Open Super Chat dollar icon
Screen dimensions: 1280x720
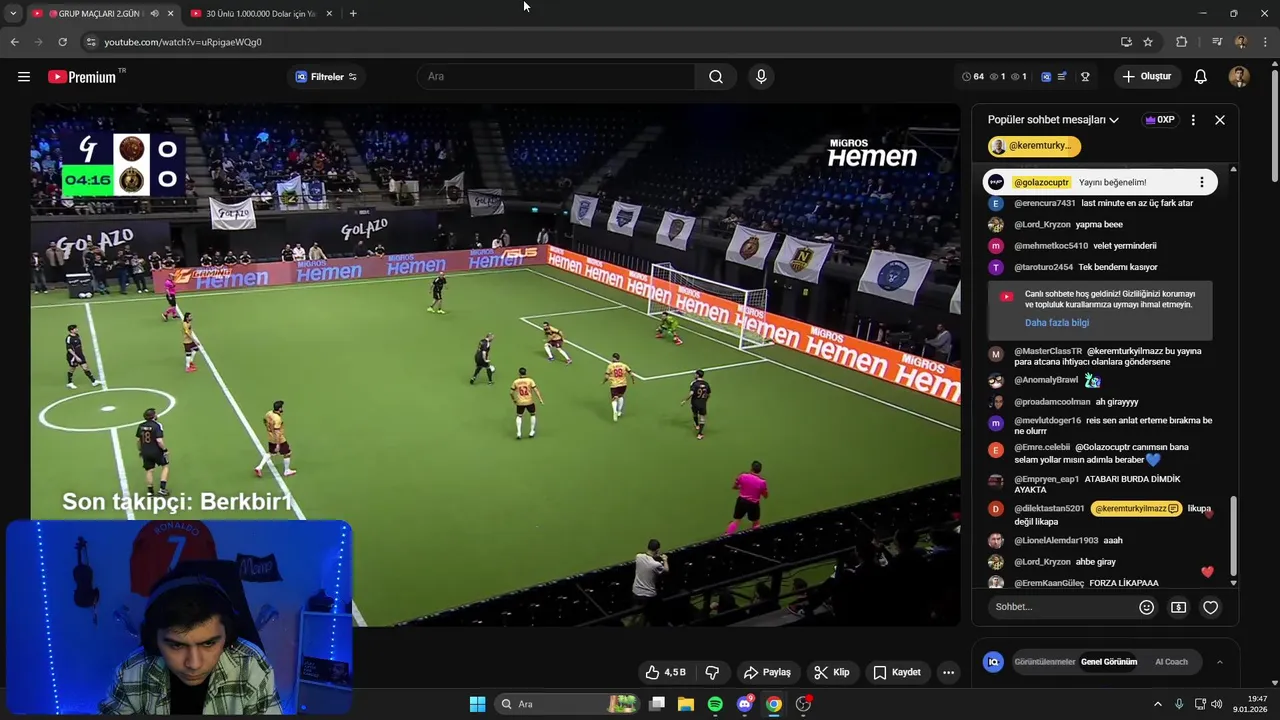[x=1179, y=607]
